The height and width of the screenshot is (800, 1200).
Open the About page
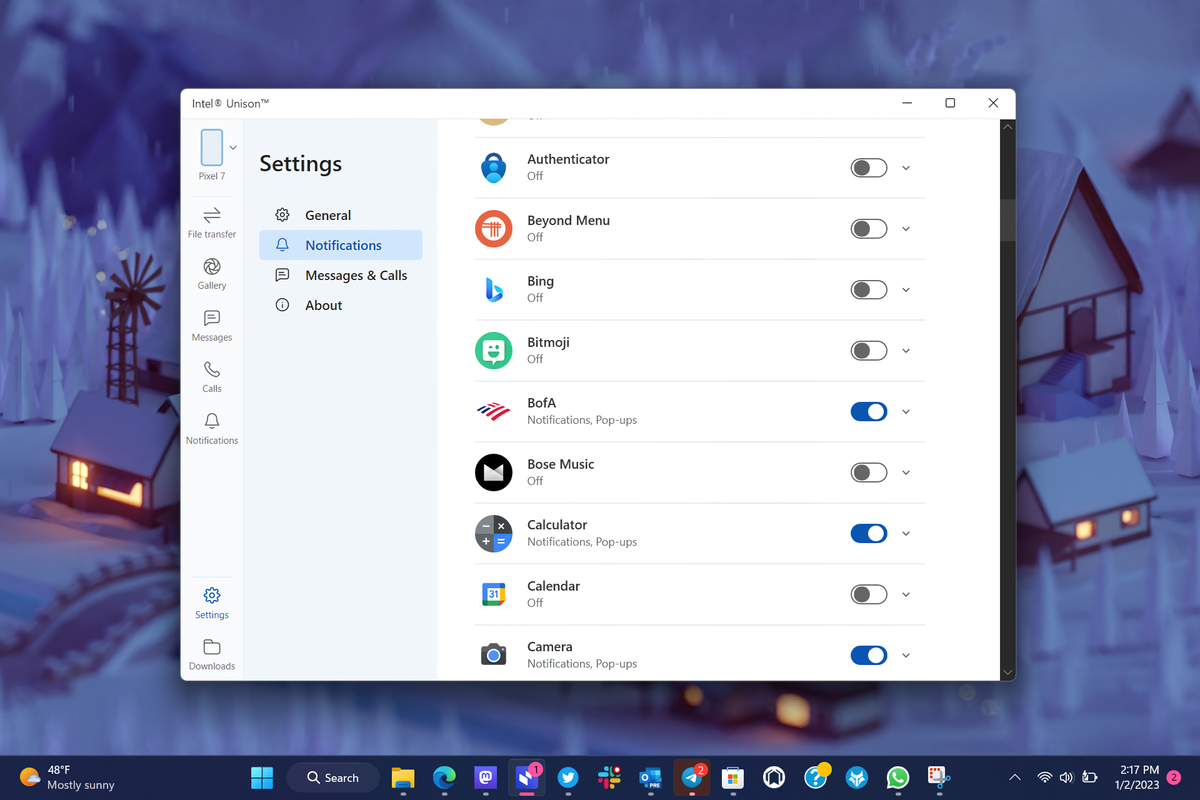(x=322, y=304)
